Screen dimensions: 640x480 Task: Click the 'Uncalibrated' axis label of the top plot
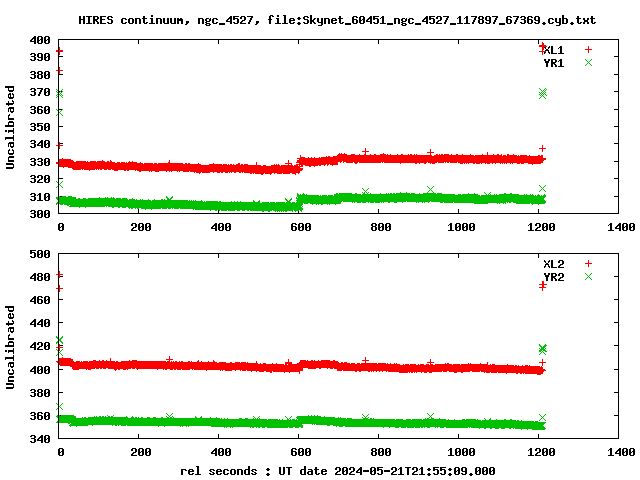10,127
